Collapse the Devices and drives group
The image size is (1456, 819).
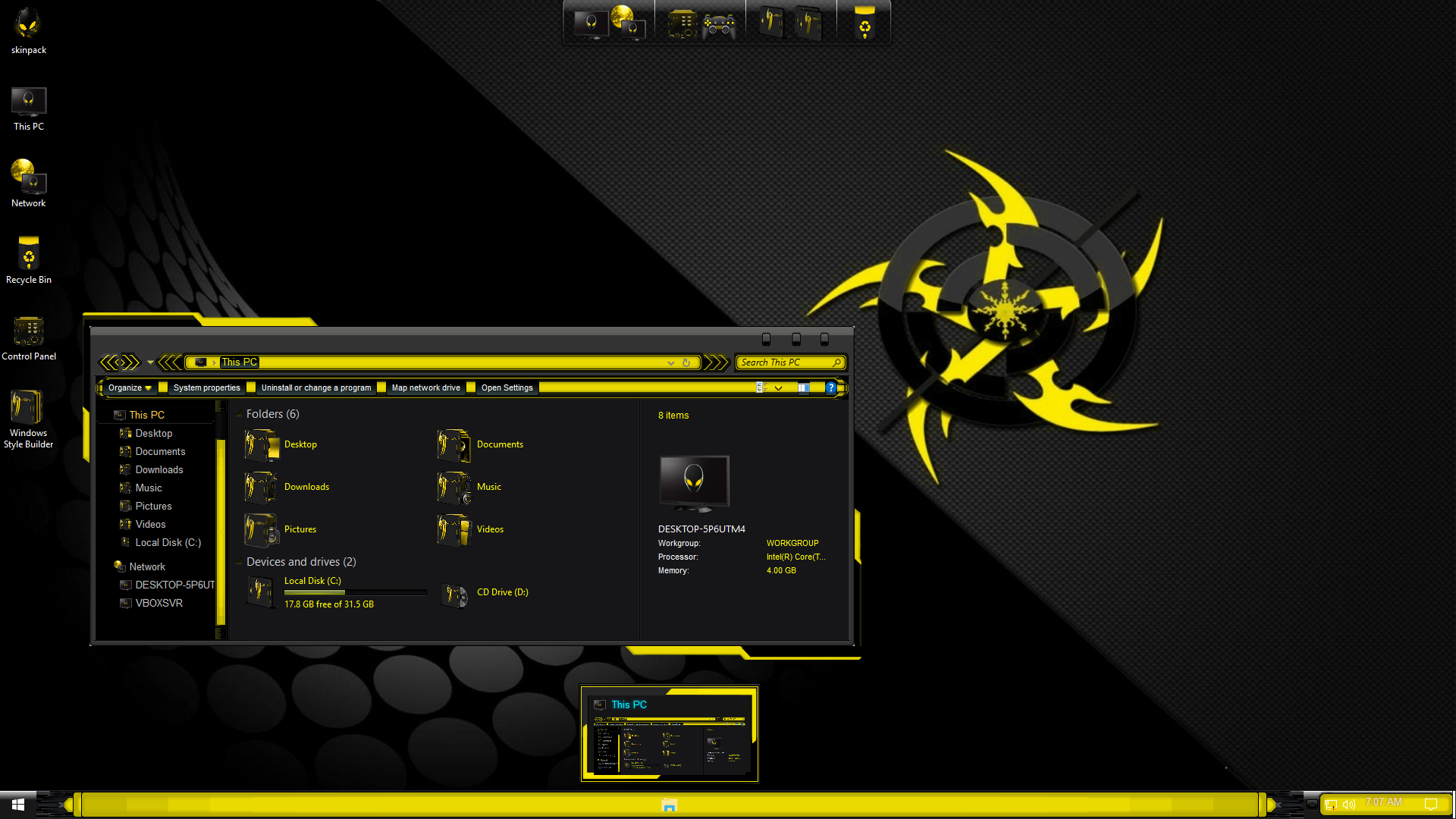coord(239,562)
